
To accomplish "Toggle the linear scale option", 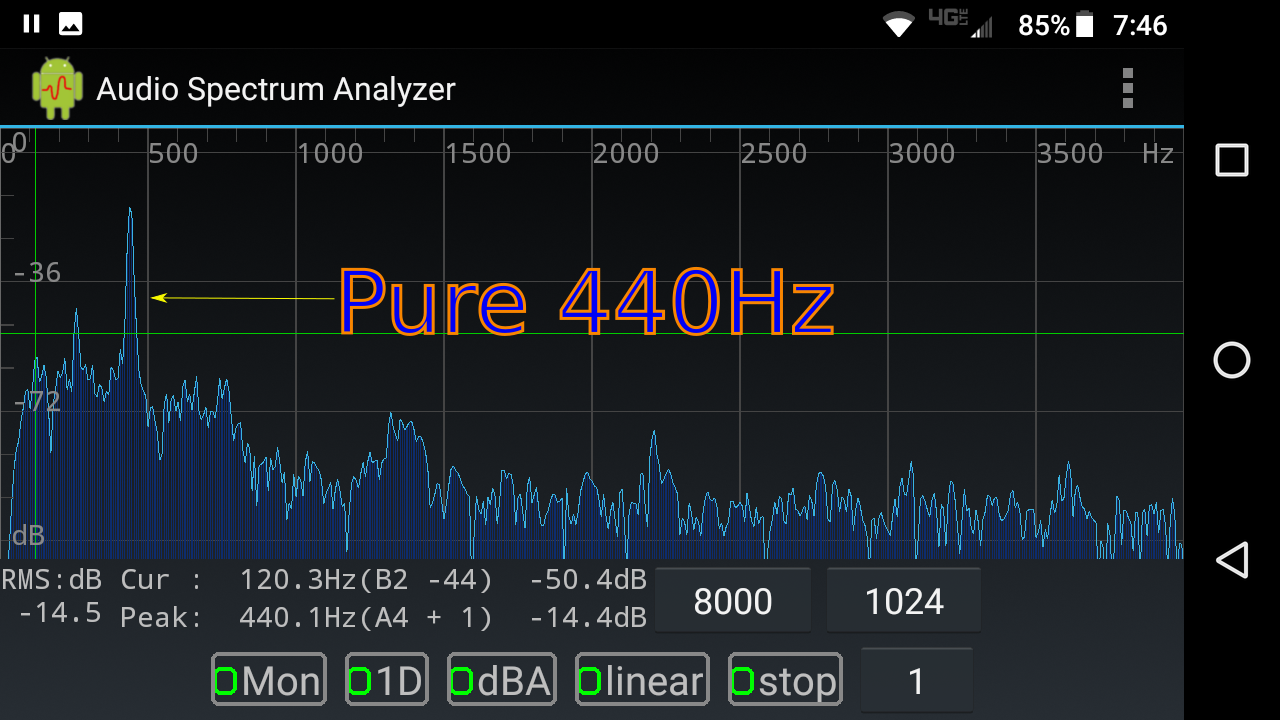I will [641, 679].
